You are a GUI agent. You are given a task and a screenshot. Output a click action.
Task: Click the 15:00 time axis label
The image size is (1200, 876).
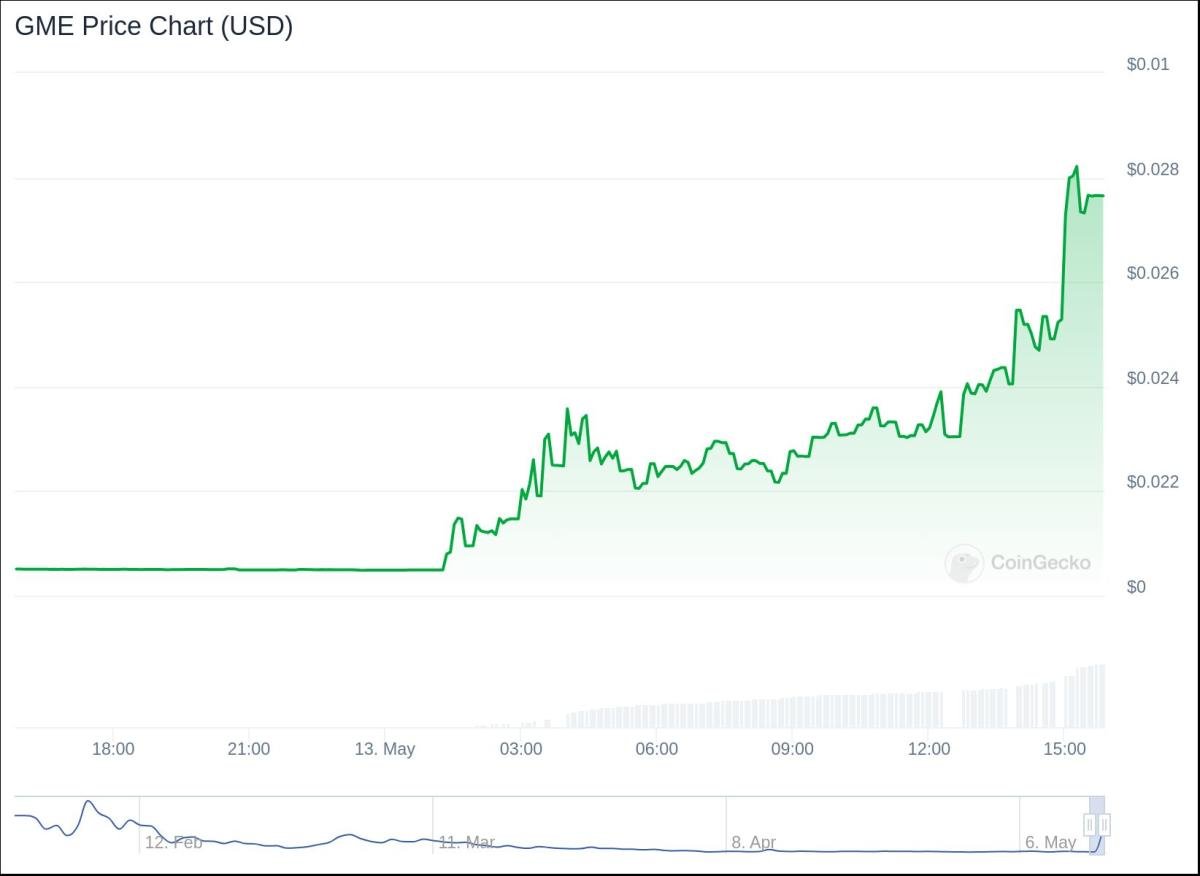(1064, 749)
